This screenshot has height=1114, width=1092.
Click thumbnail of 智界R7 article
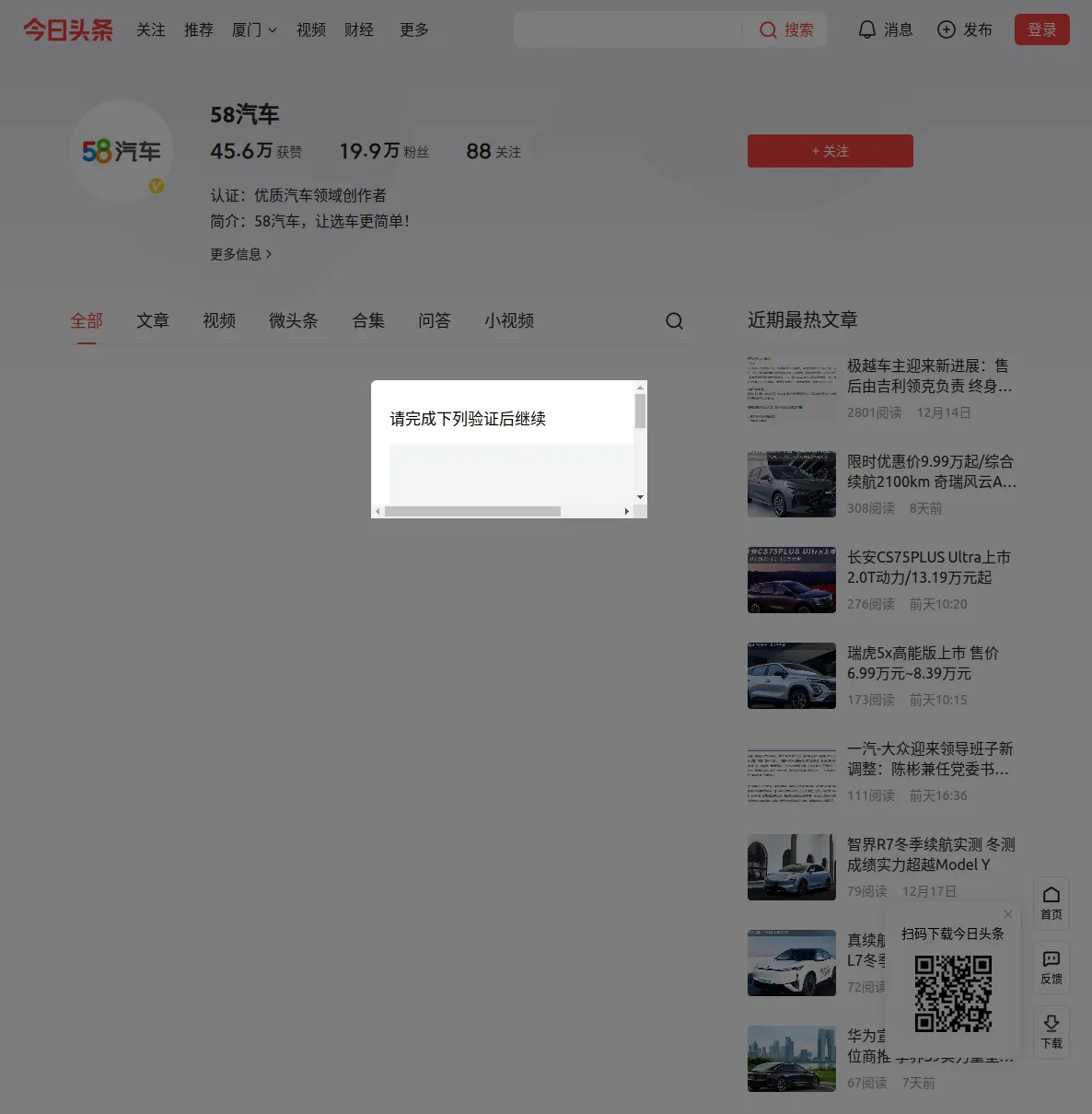click(x=792, y=867)
